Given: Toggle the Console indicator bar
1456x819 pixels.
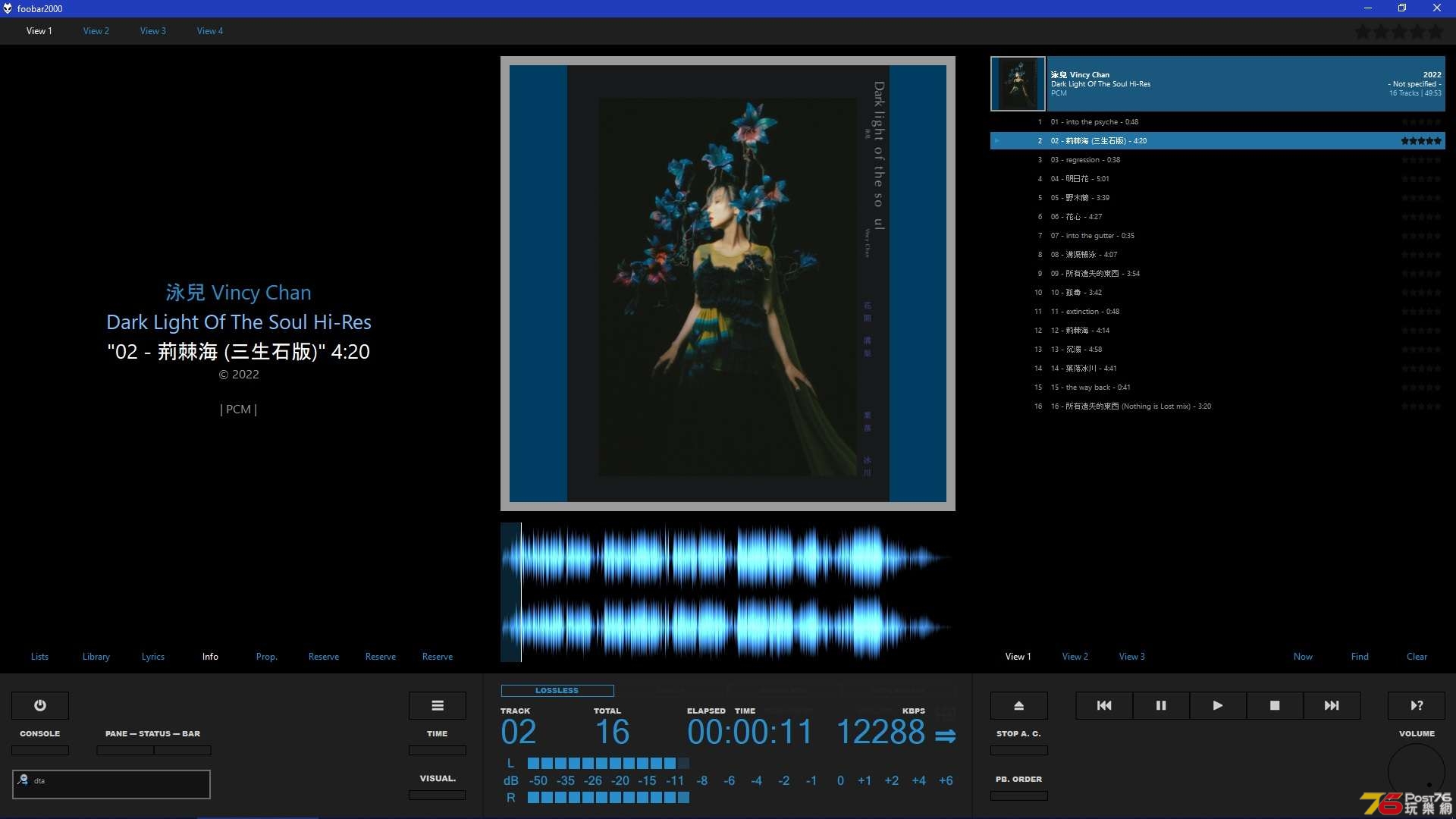Looking at the screenshot, I should [40, 750].
